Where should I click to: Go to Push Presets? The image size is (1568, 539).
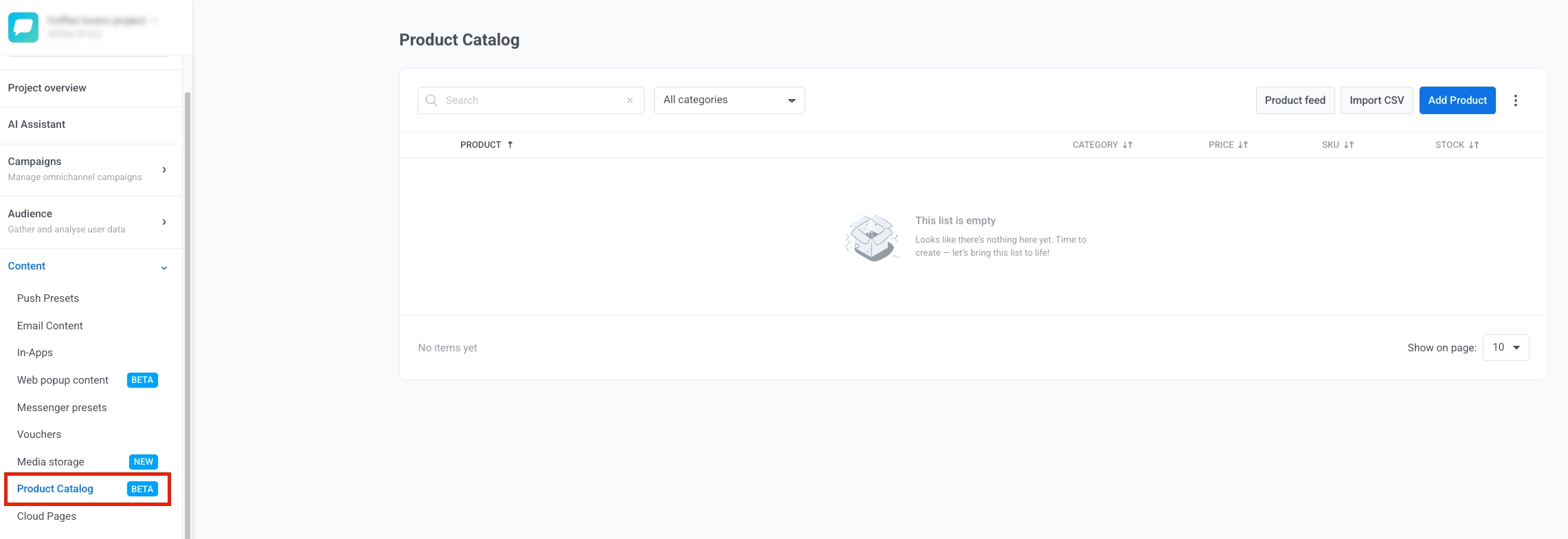[x=48, y=298]
